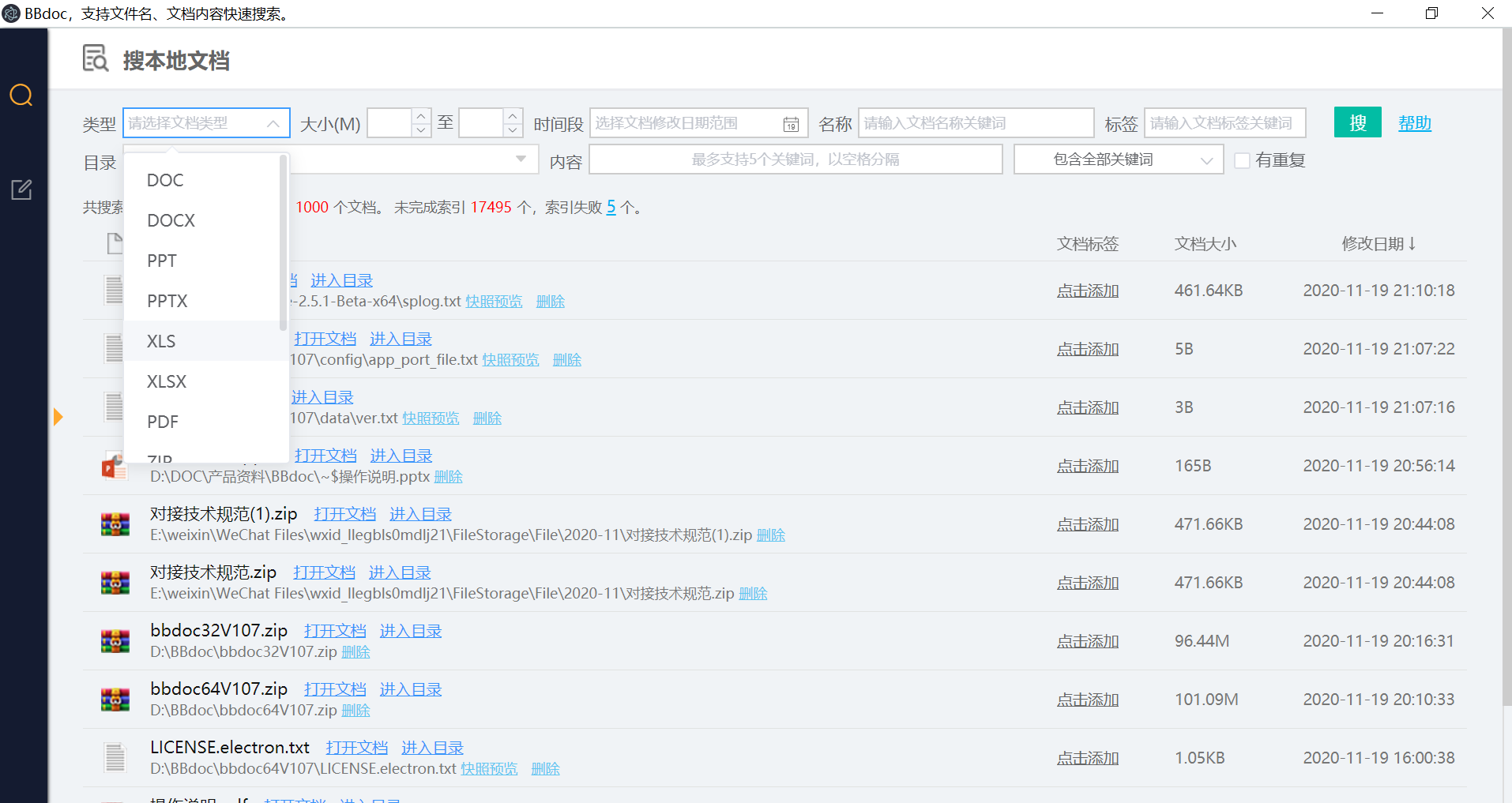This screenshot has height=803, width=1512.
Task: Click 删除 for ~$操作说明.pptx
Action: [449, 477]
